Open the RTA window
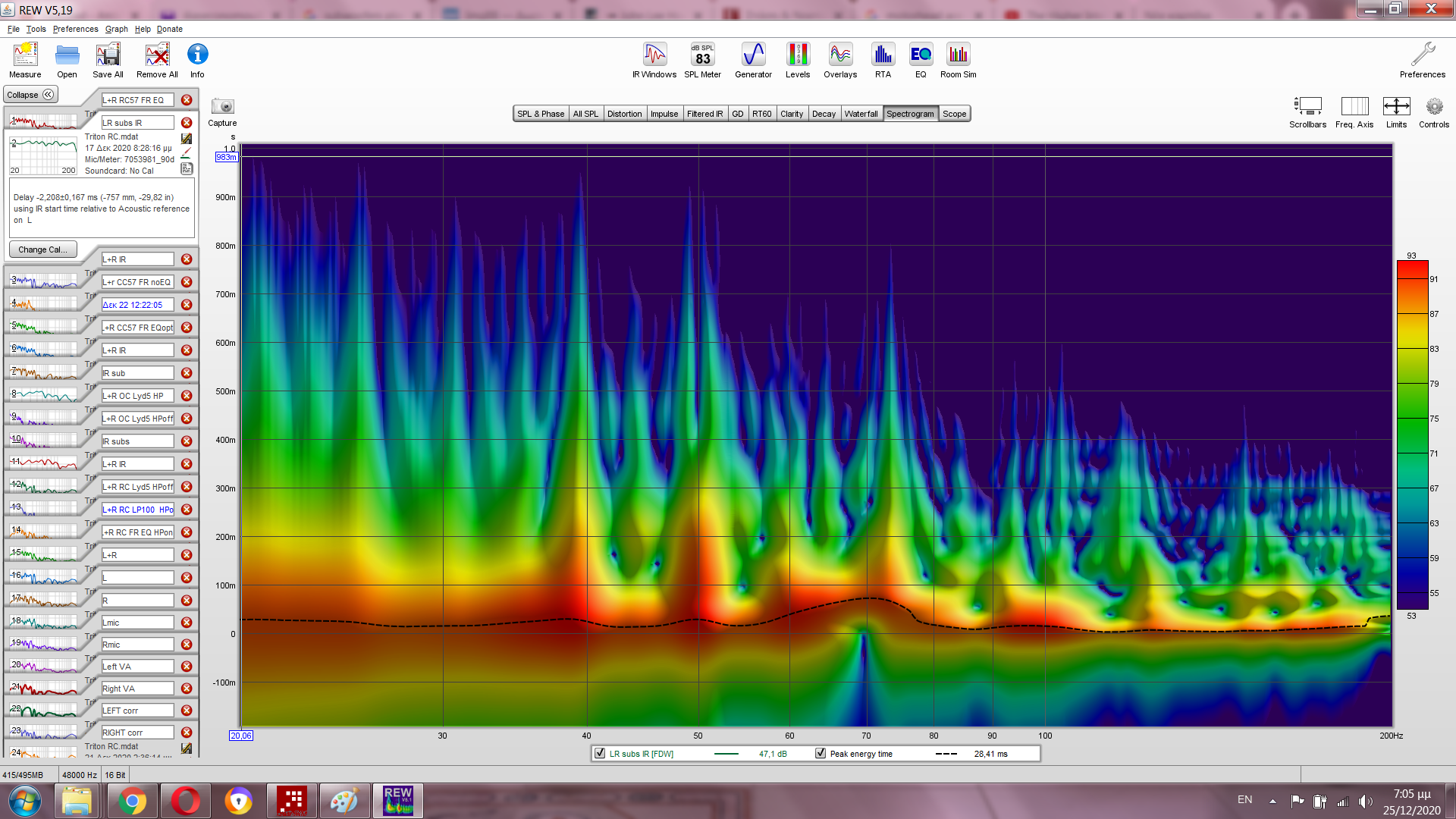 click(883, 55)
